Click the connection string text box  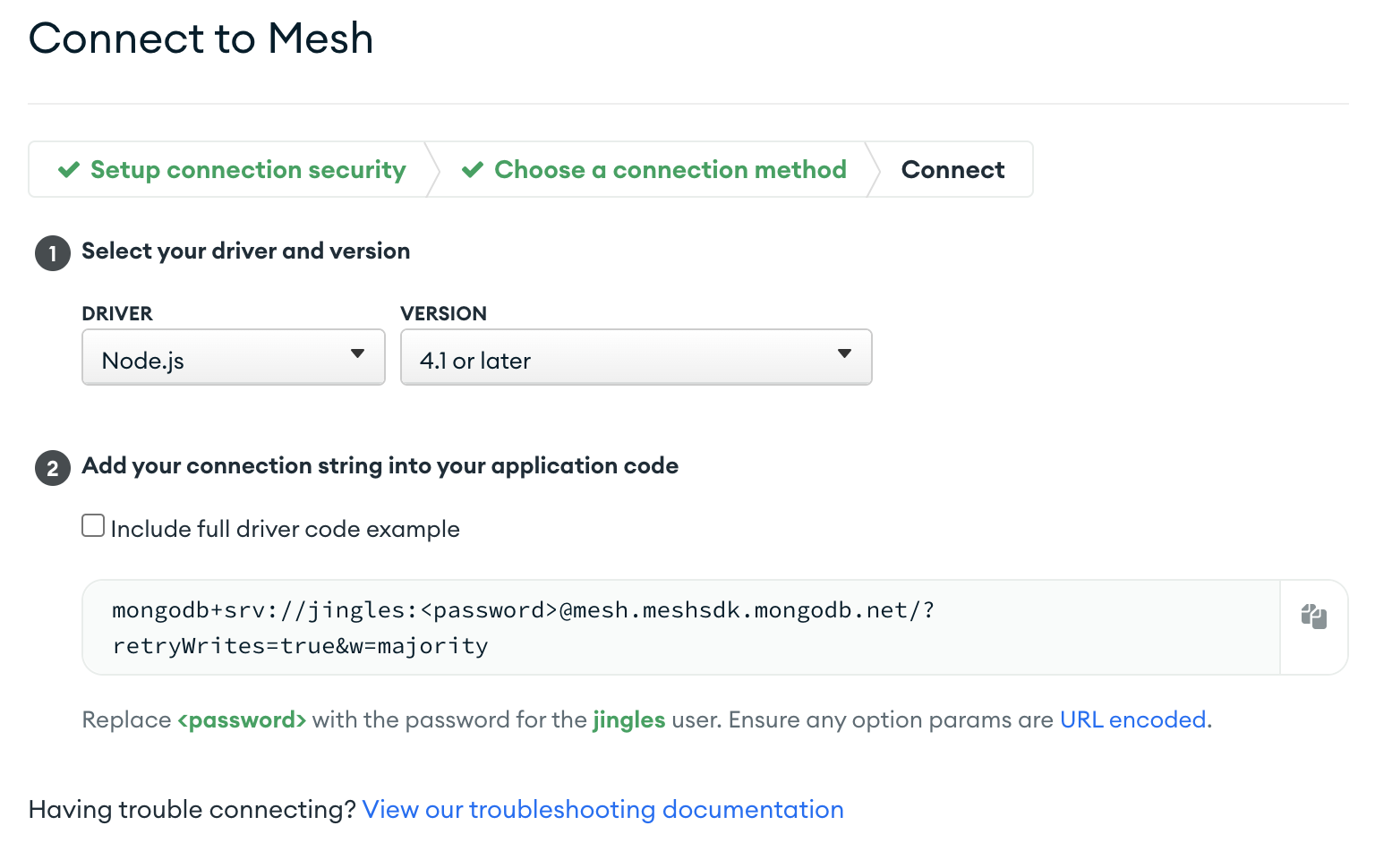tap(681, 627)
